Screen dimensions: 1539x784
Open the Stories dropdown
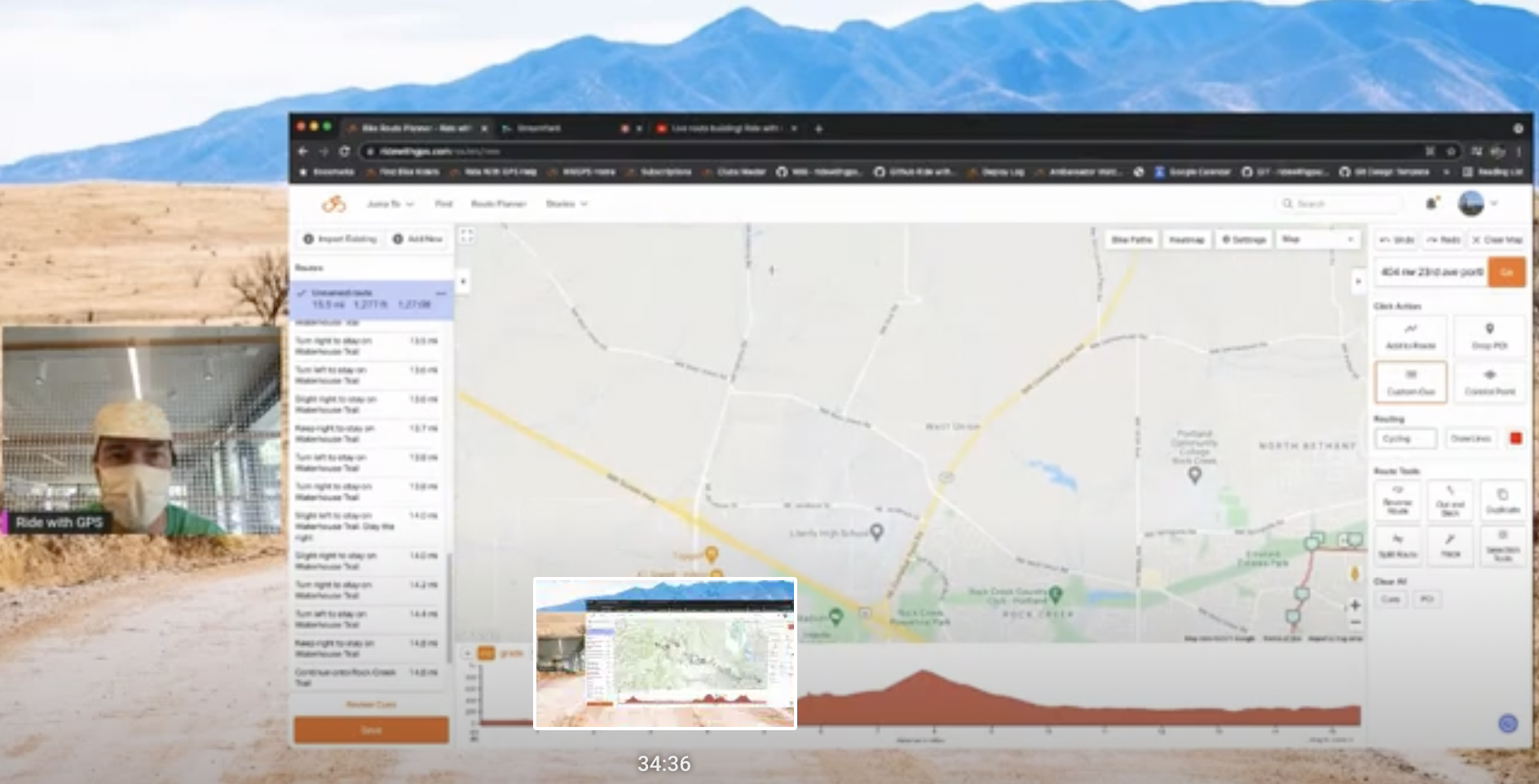(x=567, y=204)
